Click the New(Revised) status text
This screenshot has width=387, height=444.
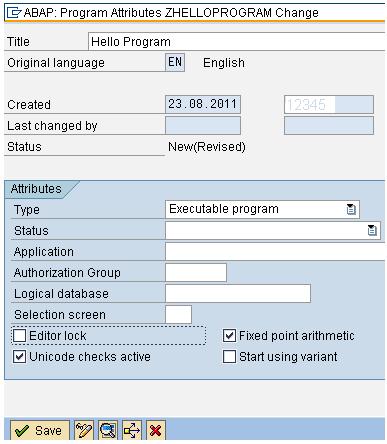coord(207,147)
